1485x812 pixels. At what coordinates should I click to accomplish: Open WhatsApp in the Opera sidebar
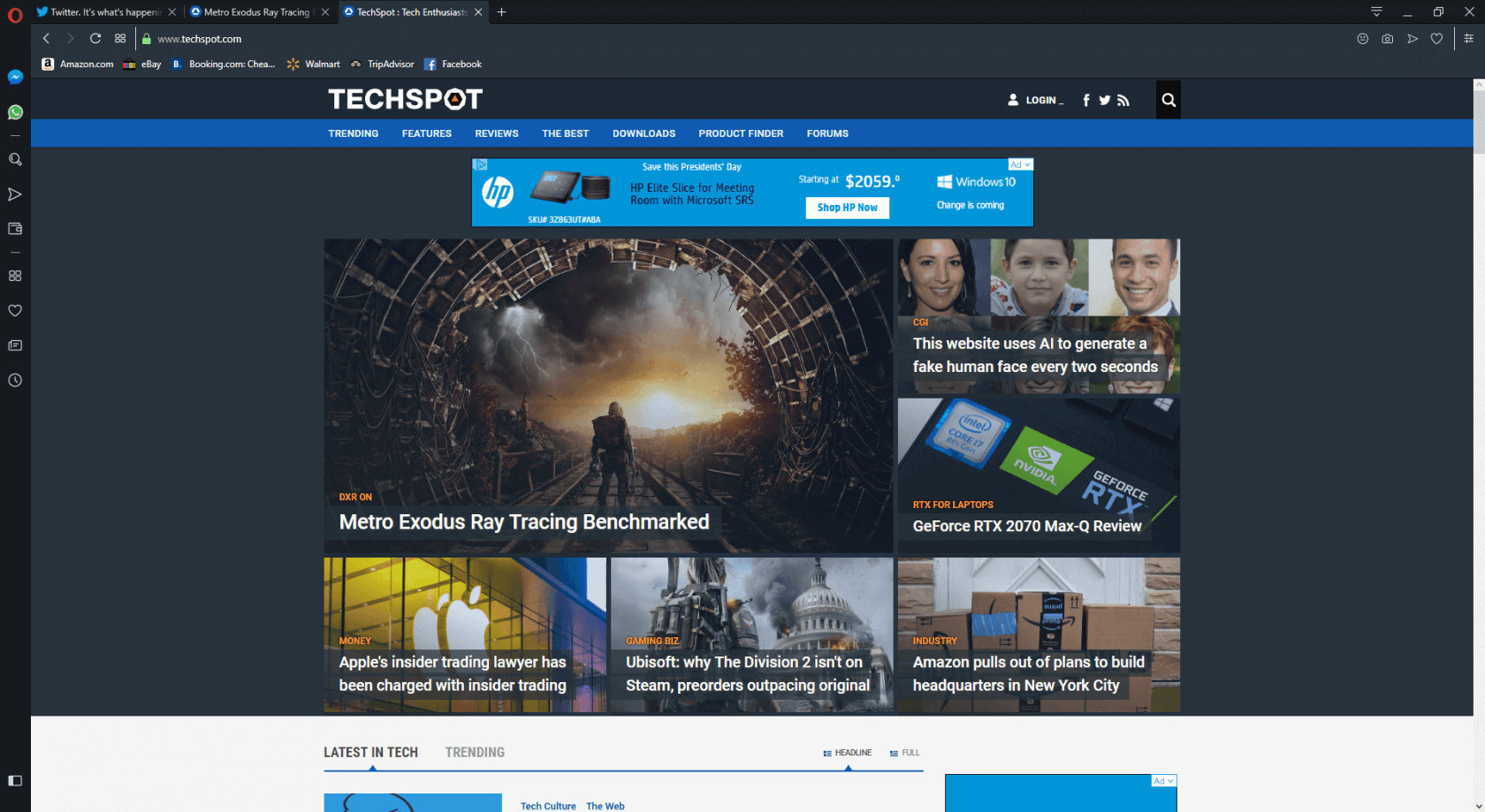(15, 112)
